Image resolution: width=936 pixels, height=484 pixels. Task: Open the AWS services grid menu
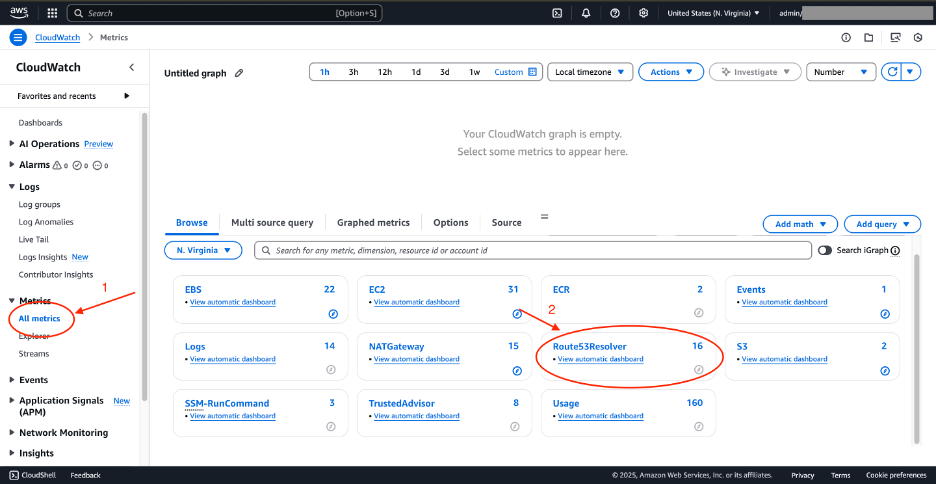[52, 13]
